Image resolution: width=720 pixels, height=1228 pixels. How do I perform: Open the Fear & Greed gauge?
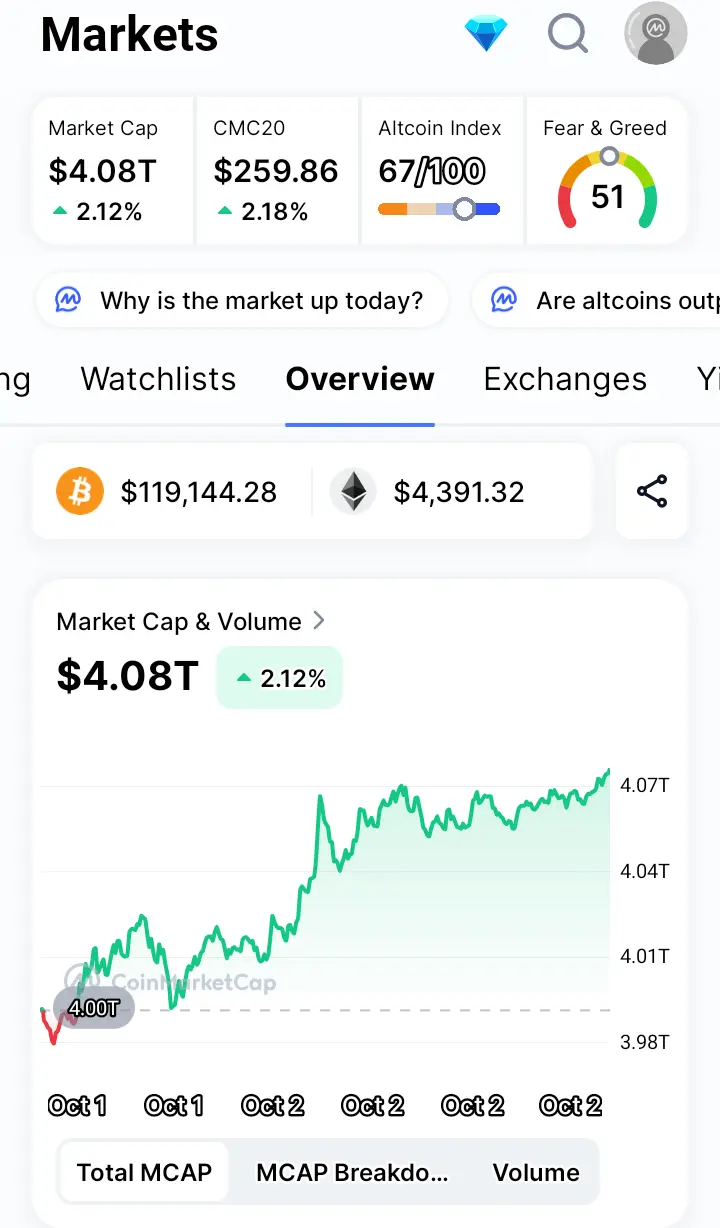pyautogui.click(x=607, y=171)
